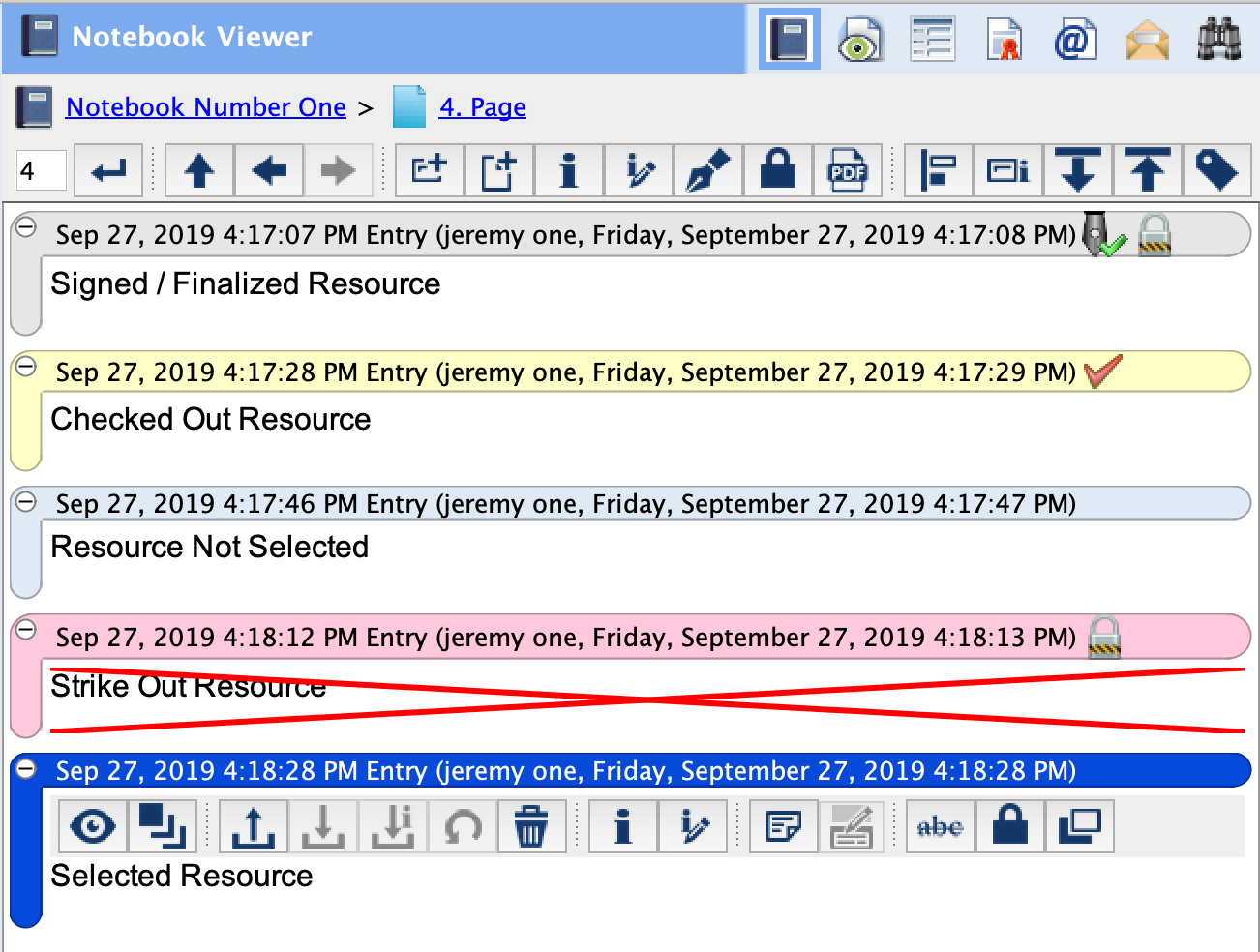Sign the page with the pen tool

point(707,169)
